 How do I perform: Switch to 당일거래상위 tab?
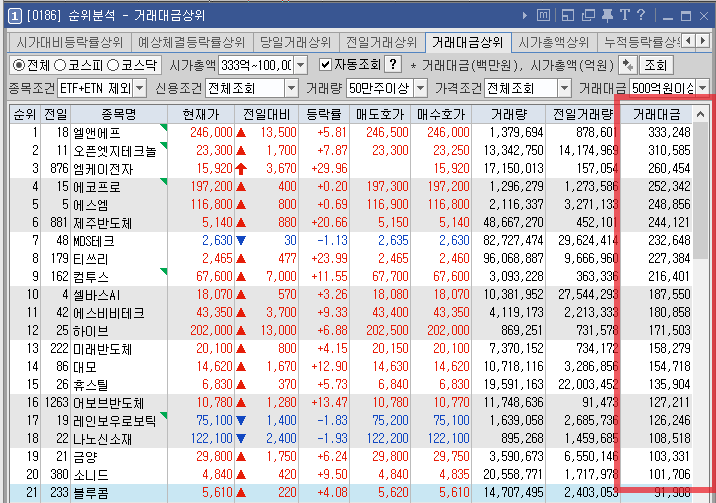[x=295, y=42]
